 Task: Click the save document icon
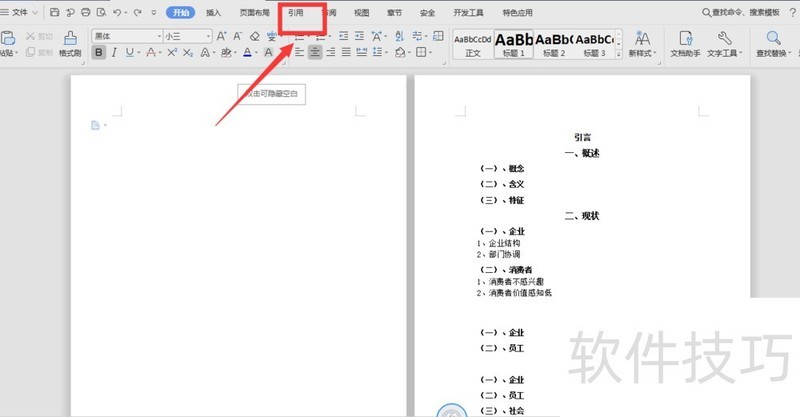point(54,13)
